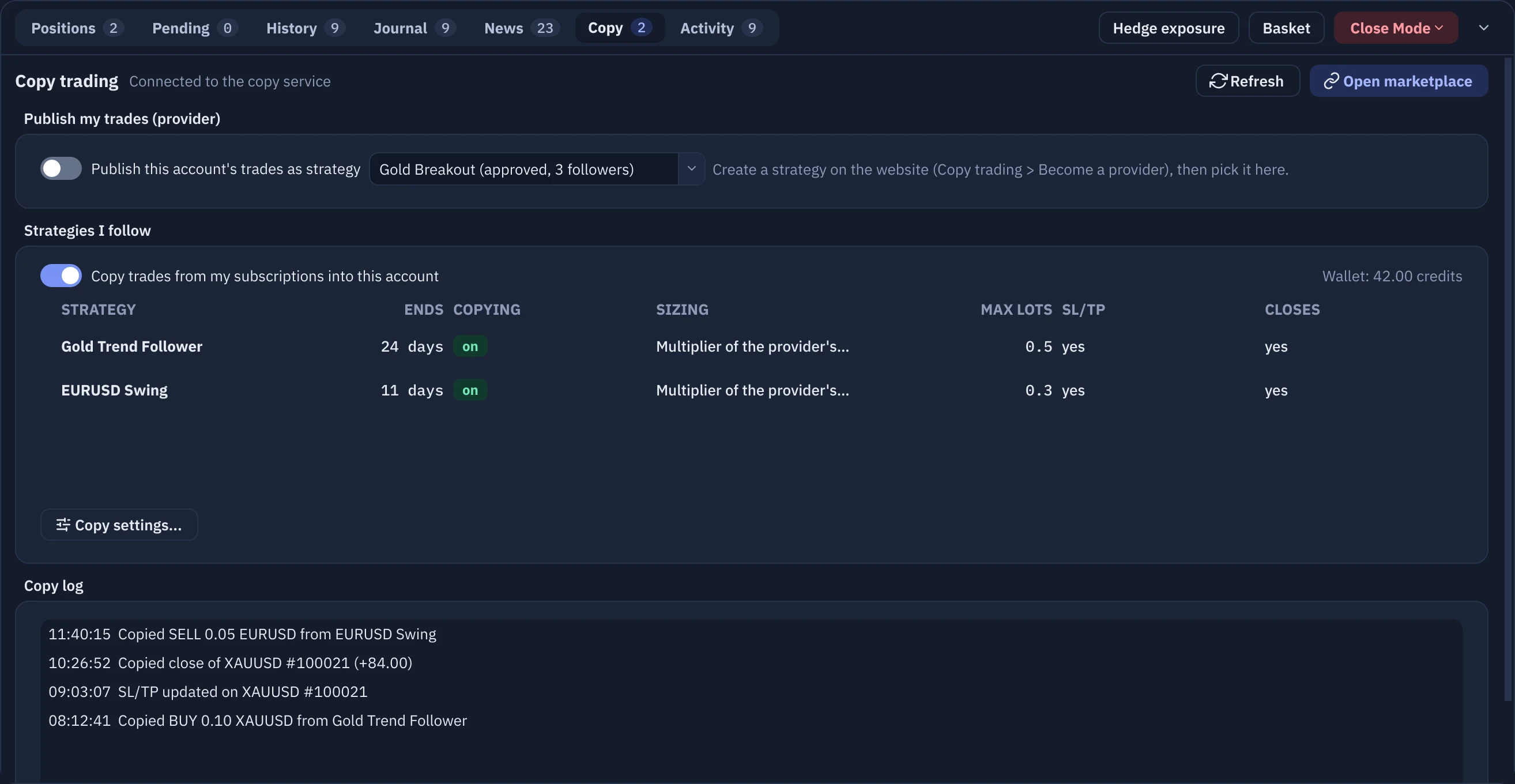The image size is (1515, 784).
Task: Open the Journal tab
Action: pos(414,28)
